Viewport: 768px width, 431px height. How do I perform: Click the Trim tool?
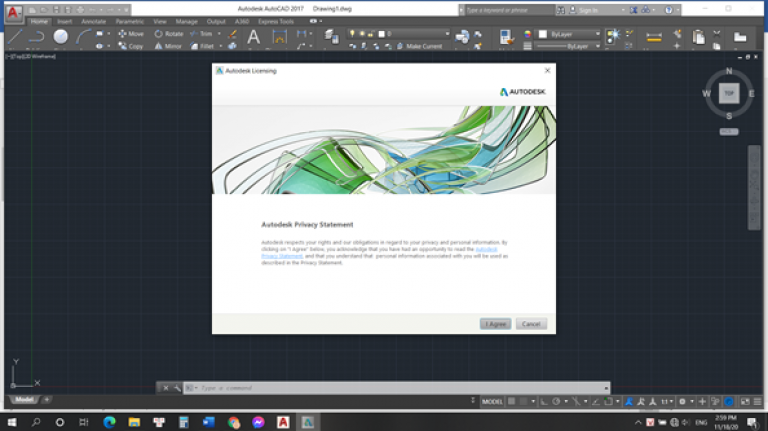pyautogui.click(x=201, y=34)
